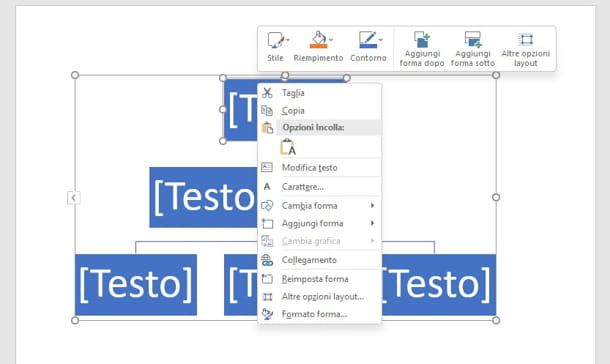Screen dimensions: 610x364
Task: Expand the Contorno outline color dropdown arrow
Action: (381, 40)
